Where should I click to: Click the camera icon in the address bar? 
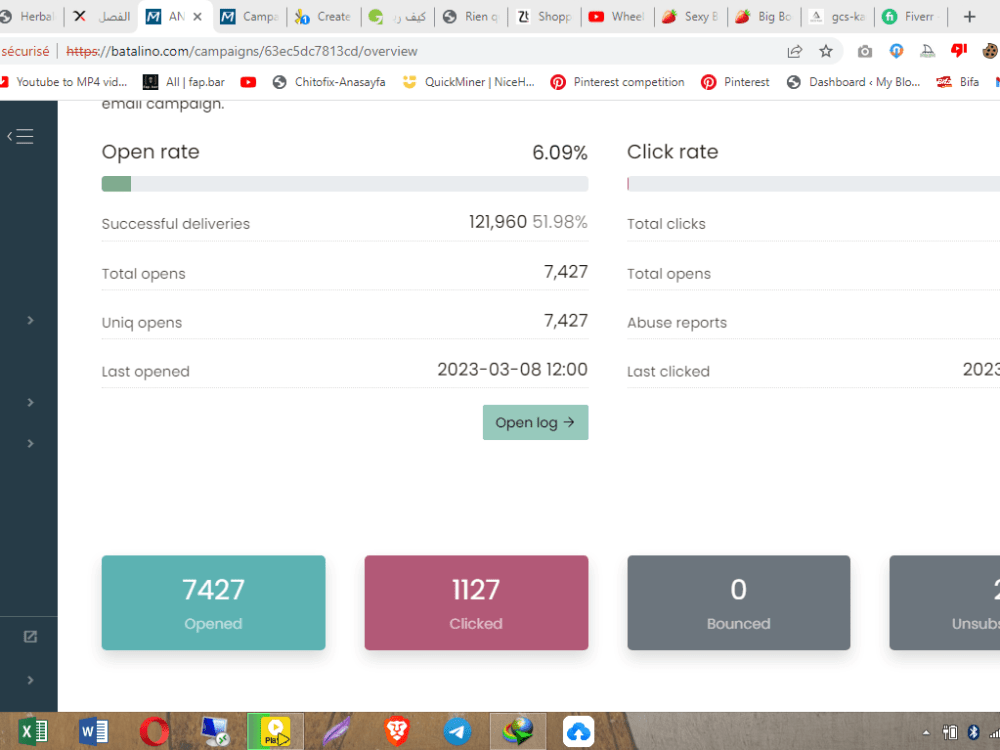(866, 51)
